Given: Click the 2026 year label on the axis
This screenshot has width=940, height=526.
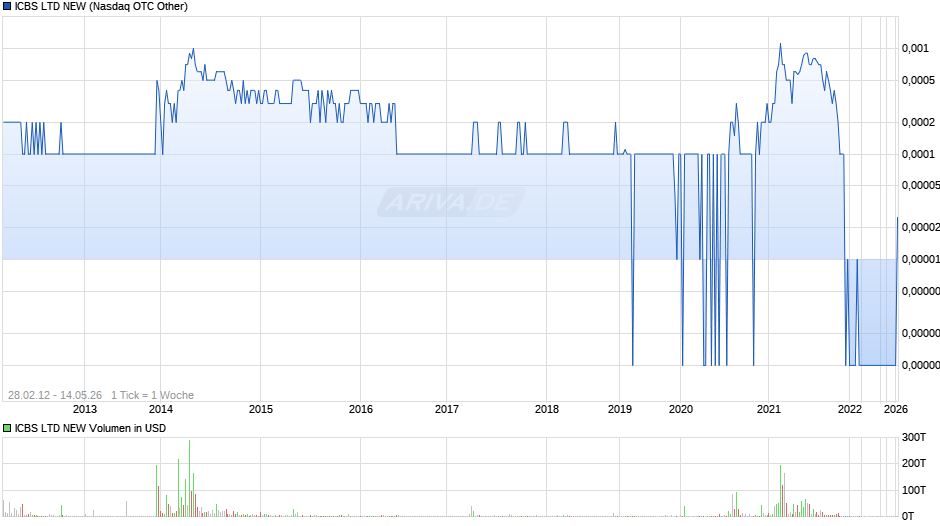Looking at the screenshot, I should [896, 409].
